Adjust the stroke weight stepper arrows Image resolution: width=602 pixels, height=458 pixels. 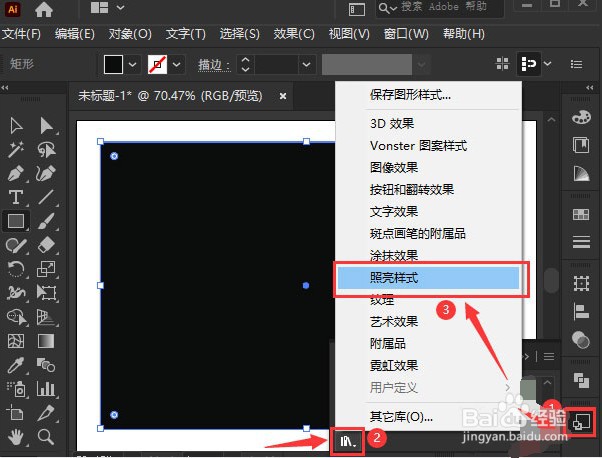pos(246,64)
